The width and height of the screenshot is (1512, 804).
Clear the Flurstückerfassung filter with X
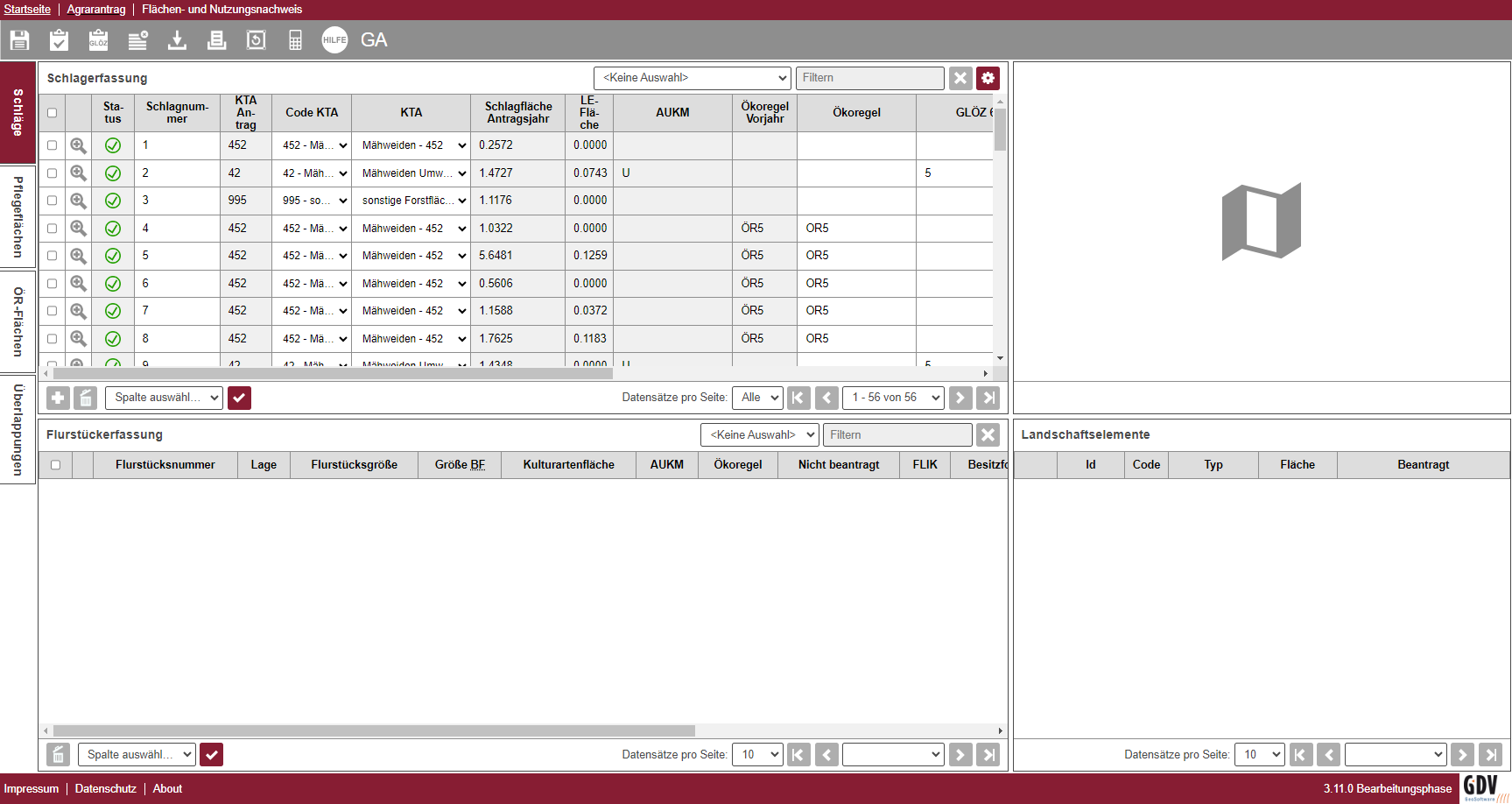point(988,435)
